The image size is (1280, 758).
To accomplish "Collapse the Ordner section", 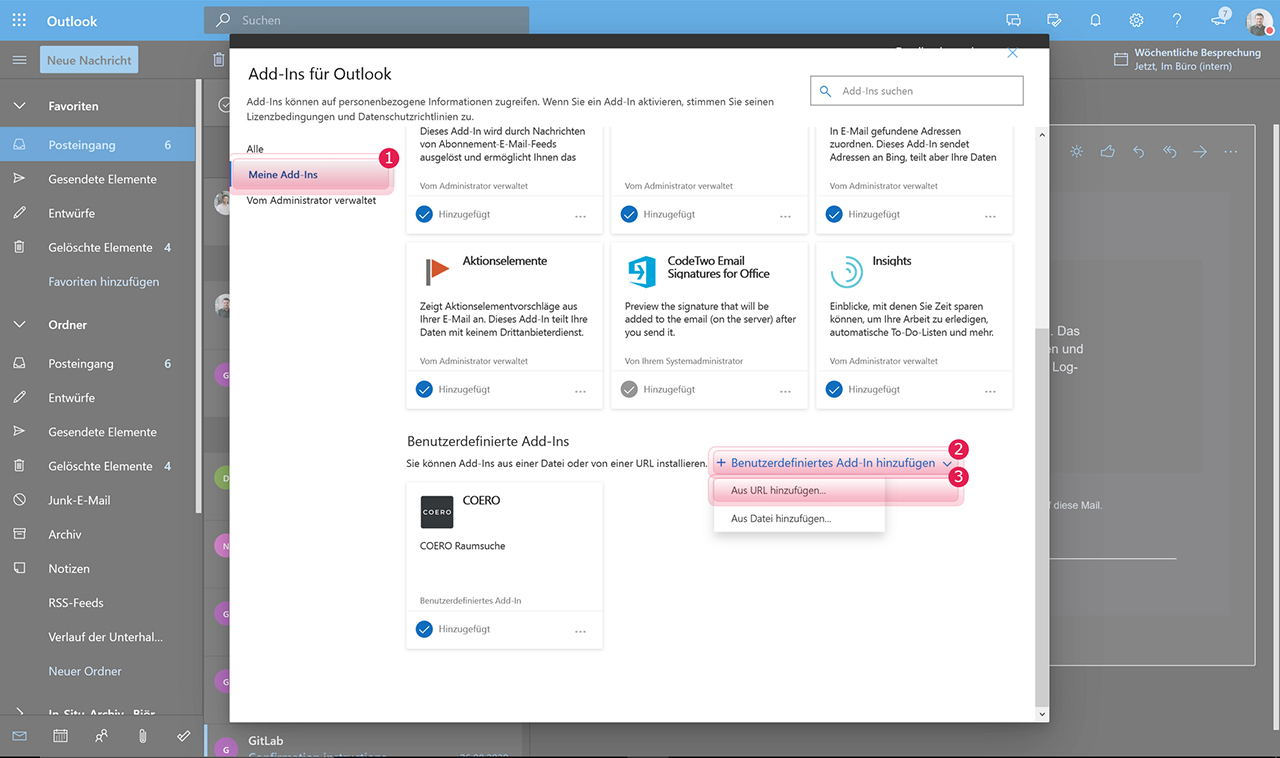I will tap(19, 324).
